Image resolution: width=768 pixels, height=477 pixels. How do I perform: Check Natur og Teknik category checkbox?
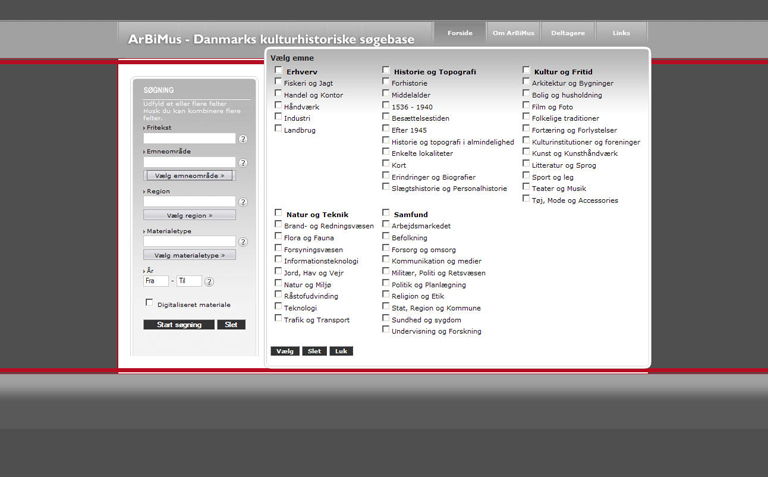click(x=278, y=213)
